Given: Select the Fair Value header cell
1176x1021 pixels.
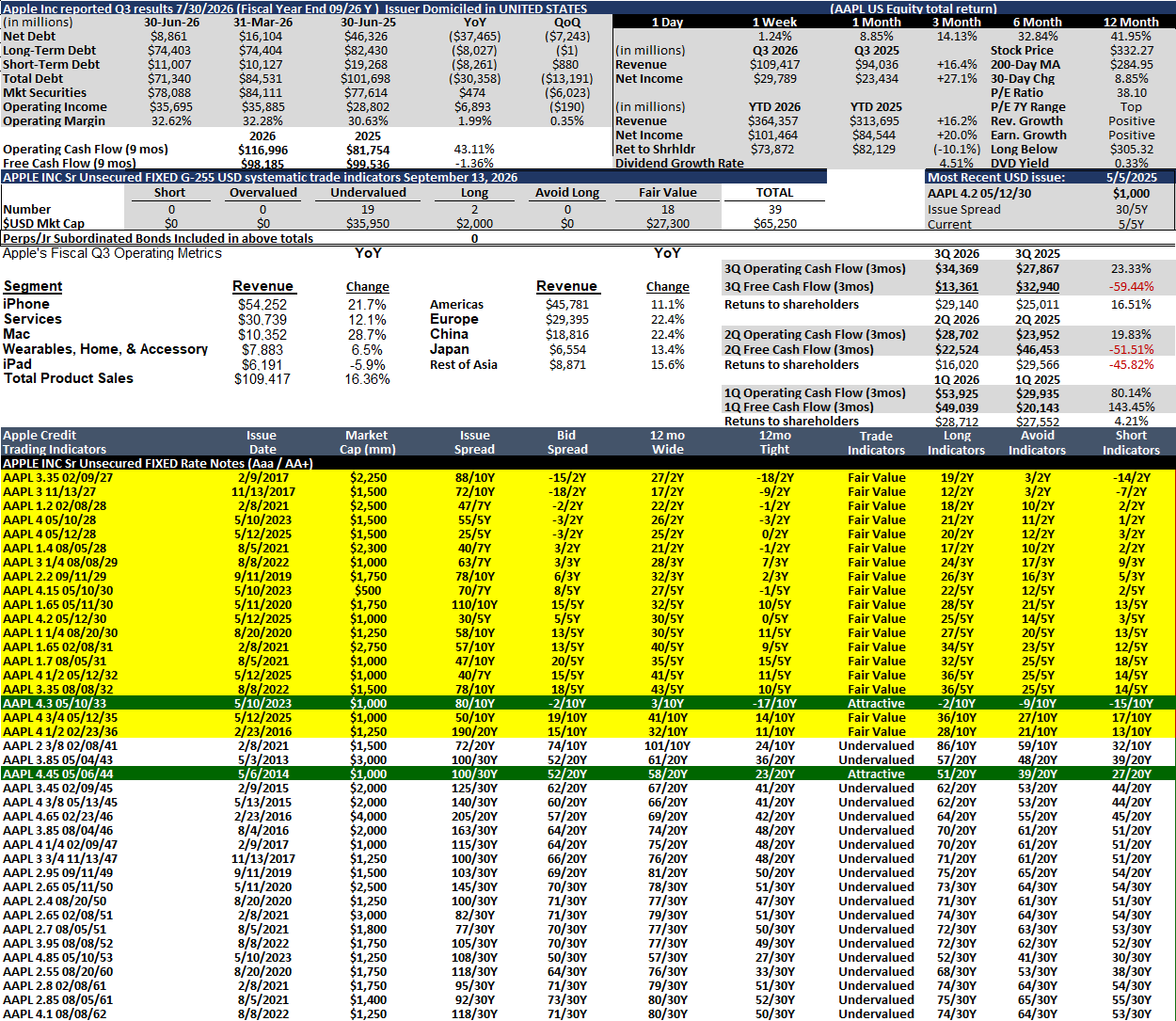Looking at the screenshot, I should point(667,193).
